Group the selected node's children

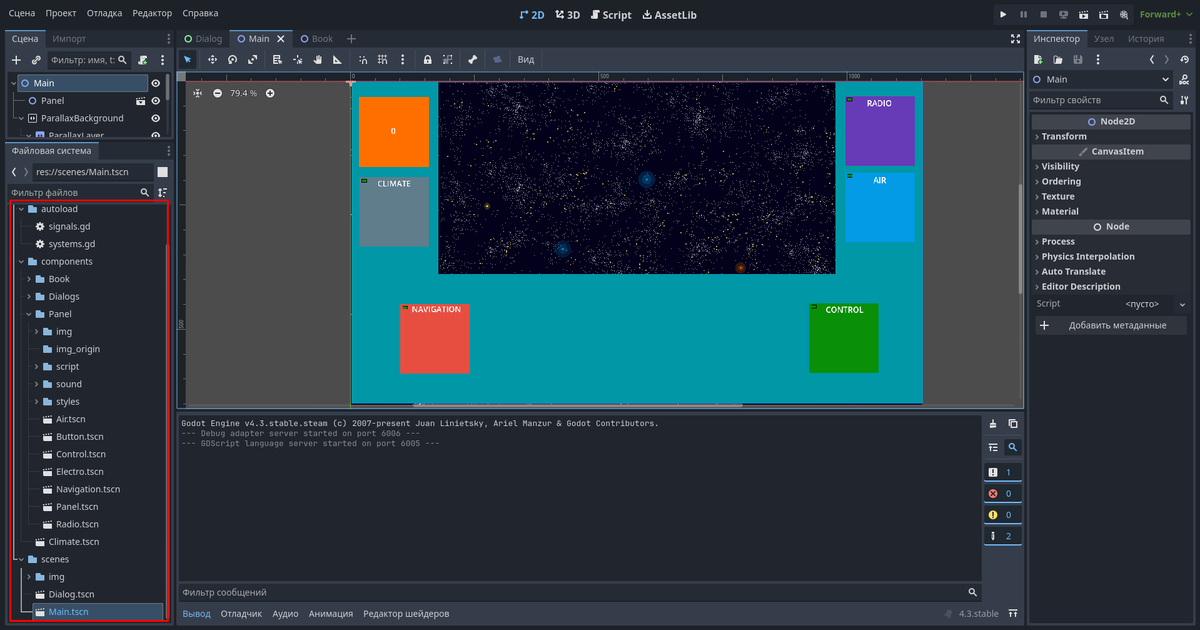[447, 60]
